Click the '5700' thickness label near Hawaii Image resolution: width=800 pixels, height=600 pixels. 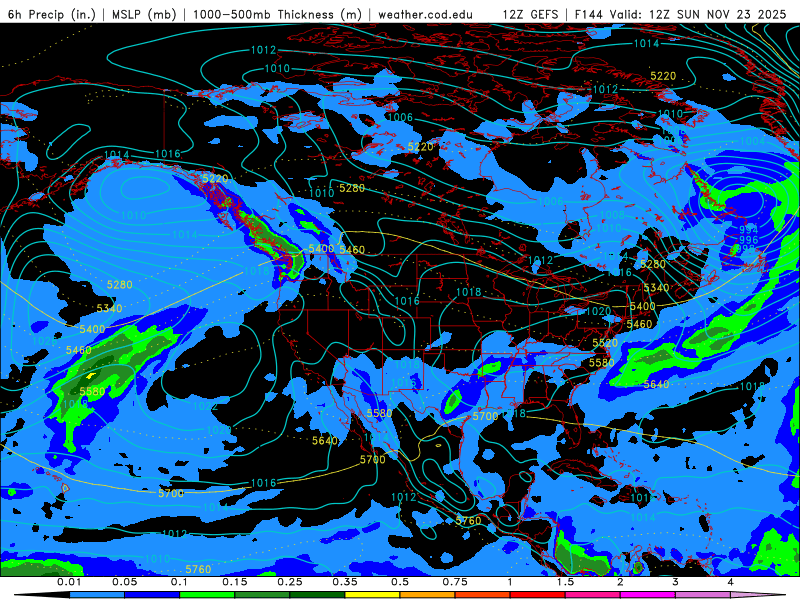(x=171, y=493)
